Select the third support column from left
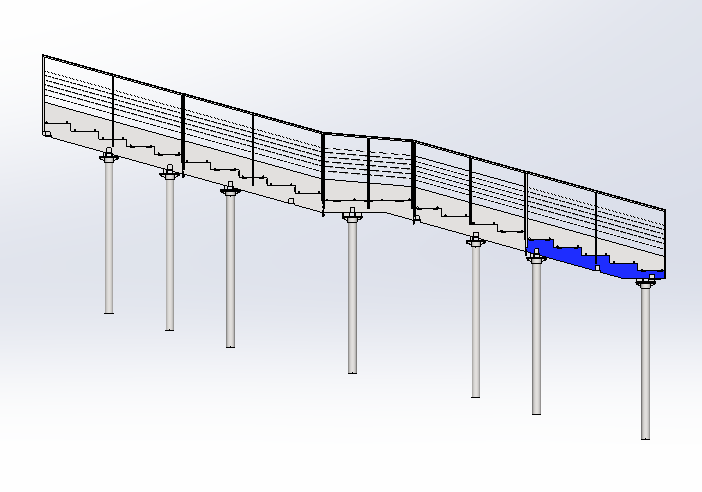Image resolution: width=702 pixels, height=492 pixels. click(230, 265)
